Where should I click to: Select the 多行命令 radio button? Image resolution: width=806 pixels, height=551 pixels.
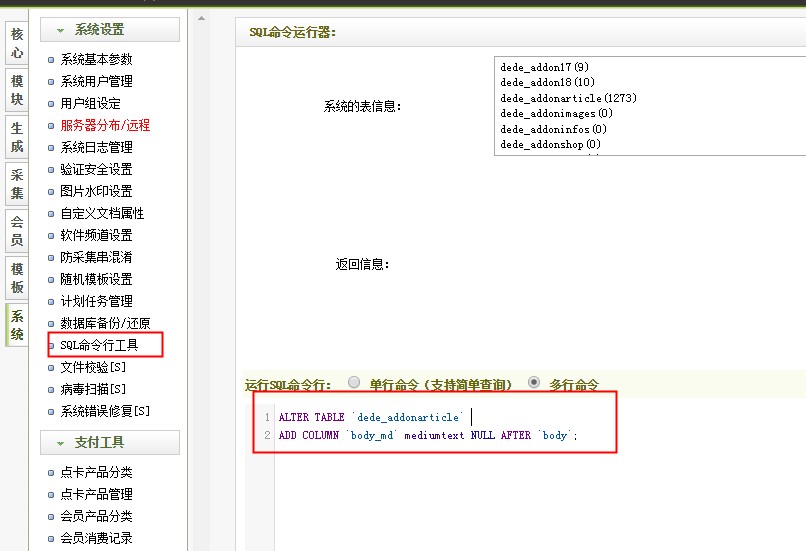pos(534,383)
